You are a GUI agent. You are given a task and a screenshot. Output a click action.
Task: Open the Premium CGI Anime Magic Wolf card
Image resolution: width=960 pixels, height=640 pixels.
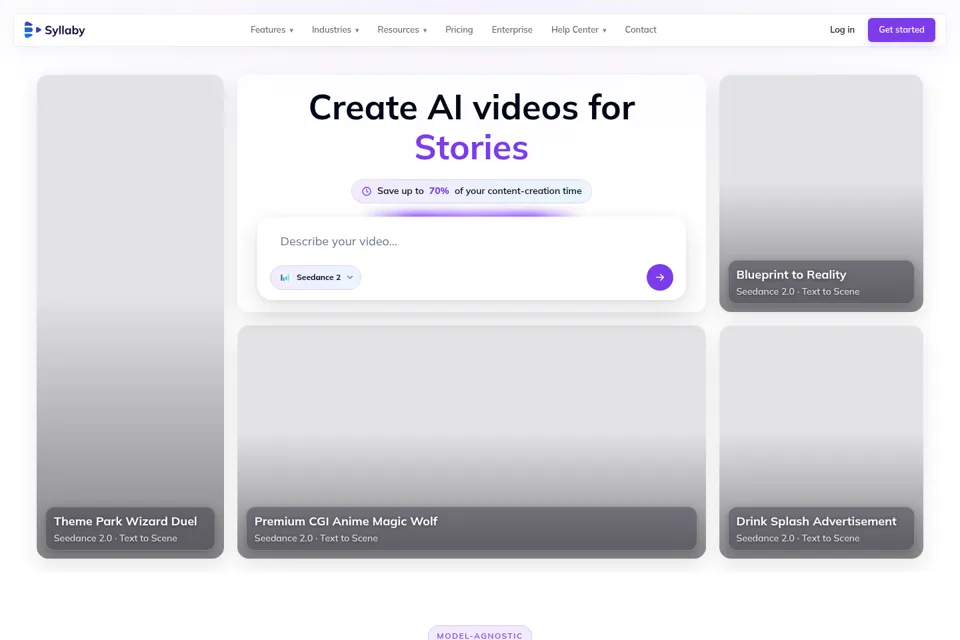point(471,442)
